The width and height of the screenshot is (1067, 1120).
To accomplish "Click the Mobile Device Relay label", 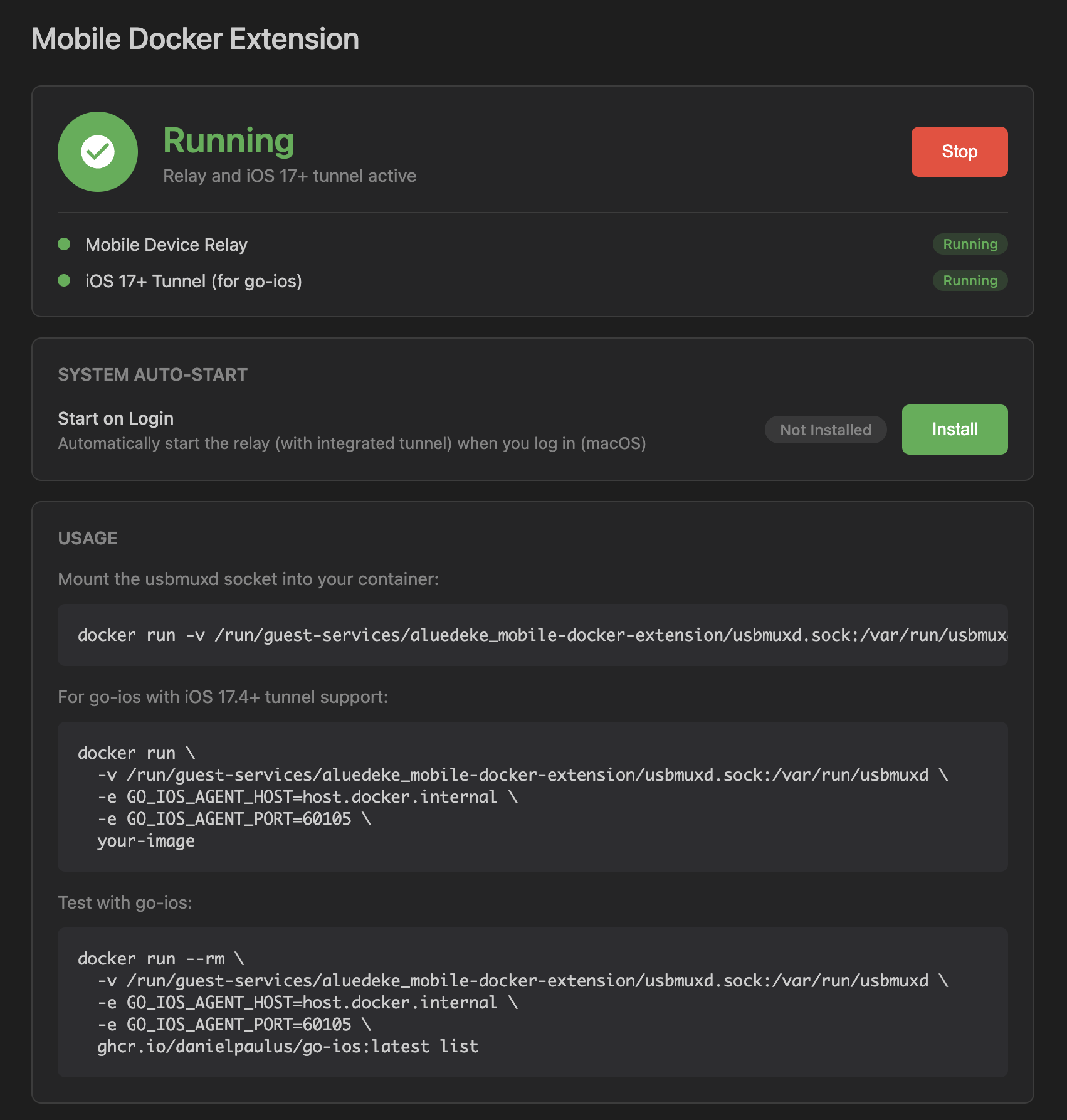I will point(166,245).
